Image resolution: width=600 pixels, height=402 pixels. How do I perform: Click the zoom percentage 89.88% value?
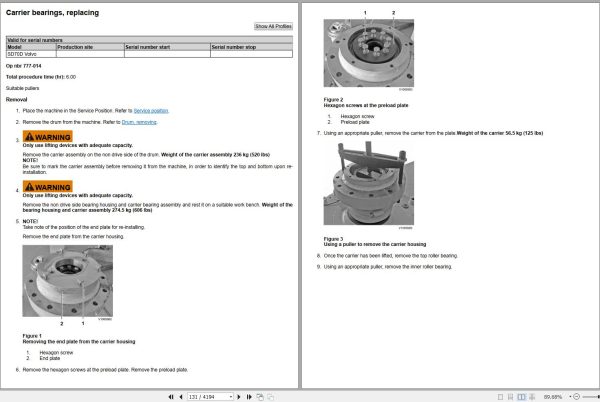click(553, 397)
